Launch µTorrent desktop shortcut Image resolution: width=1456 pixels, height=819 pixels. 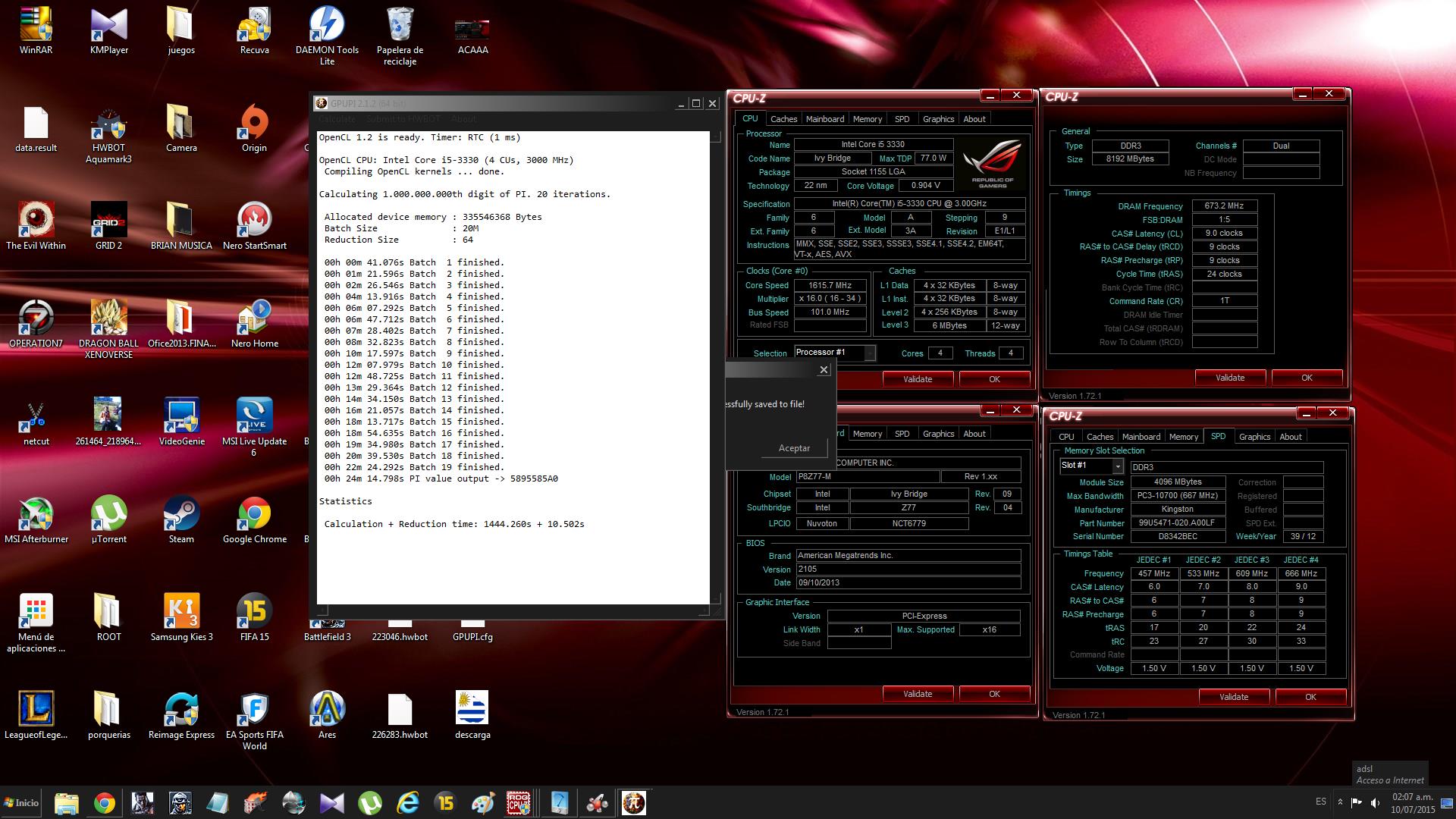tap(108, 519)
